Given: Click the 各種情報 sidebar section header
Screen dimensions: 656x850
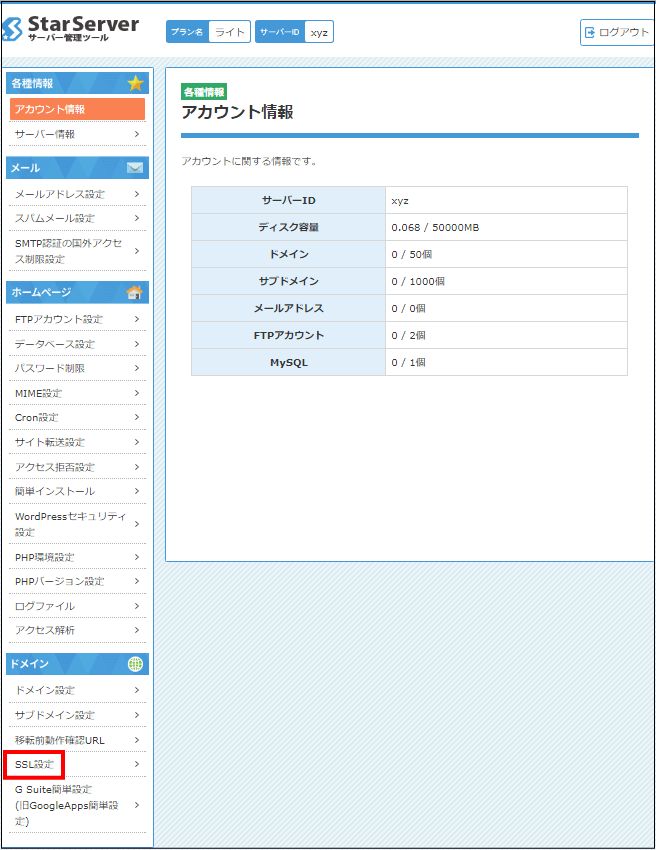Looking at the screenshot, I should pyautogui.click(x=78, y=83).
